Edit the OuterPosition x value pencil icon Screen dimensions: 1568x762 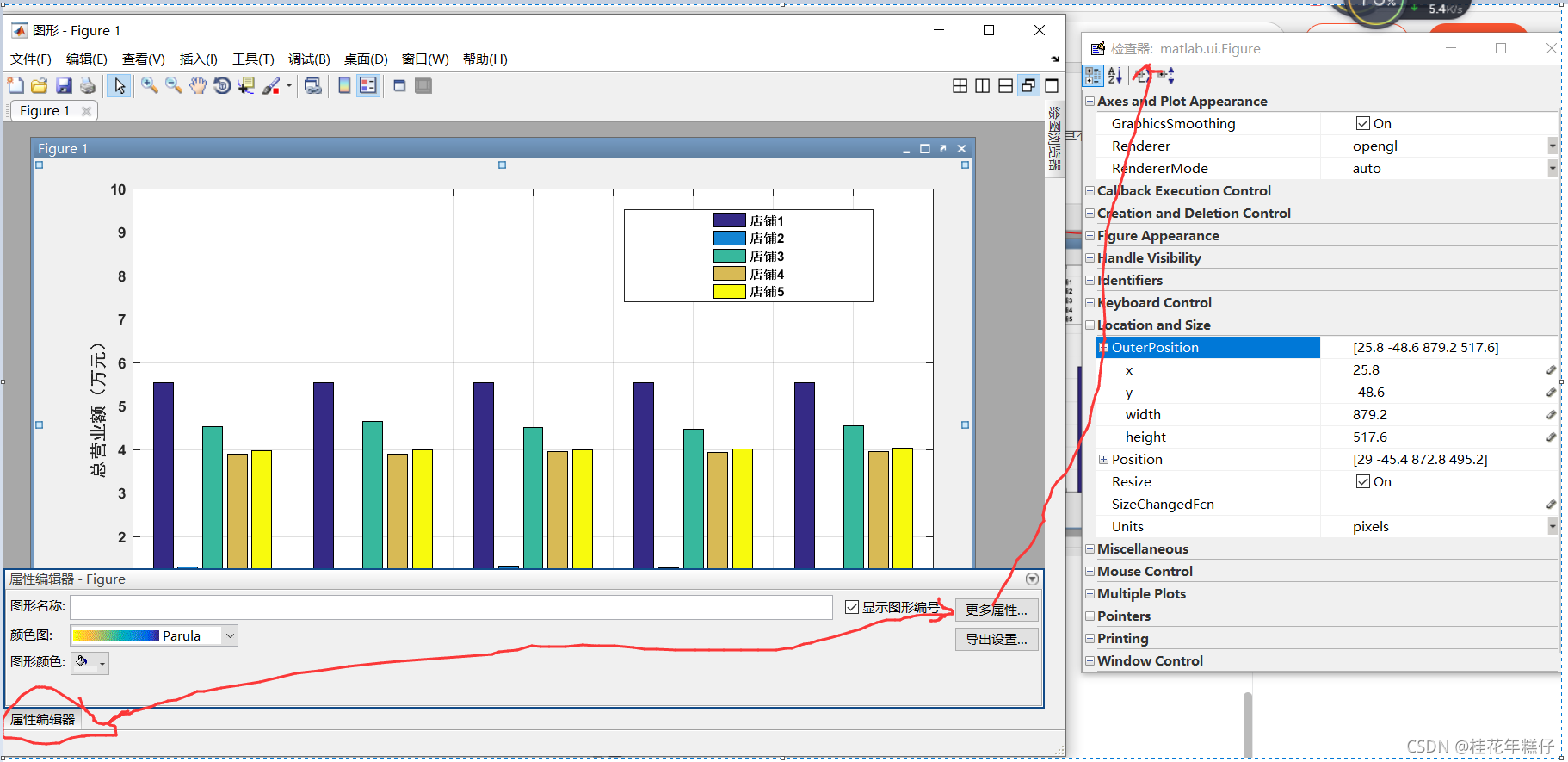coord(1551,369)
